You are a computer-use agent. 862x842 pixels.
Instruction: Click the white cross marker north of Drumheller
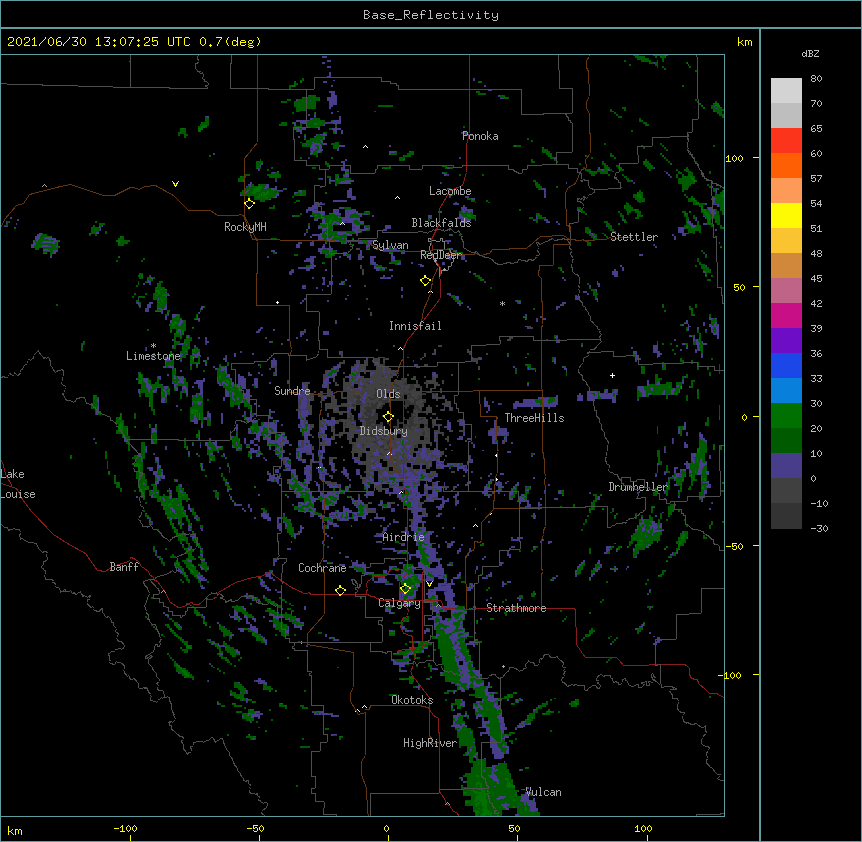(612, 375)
